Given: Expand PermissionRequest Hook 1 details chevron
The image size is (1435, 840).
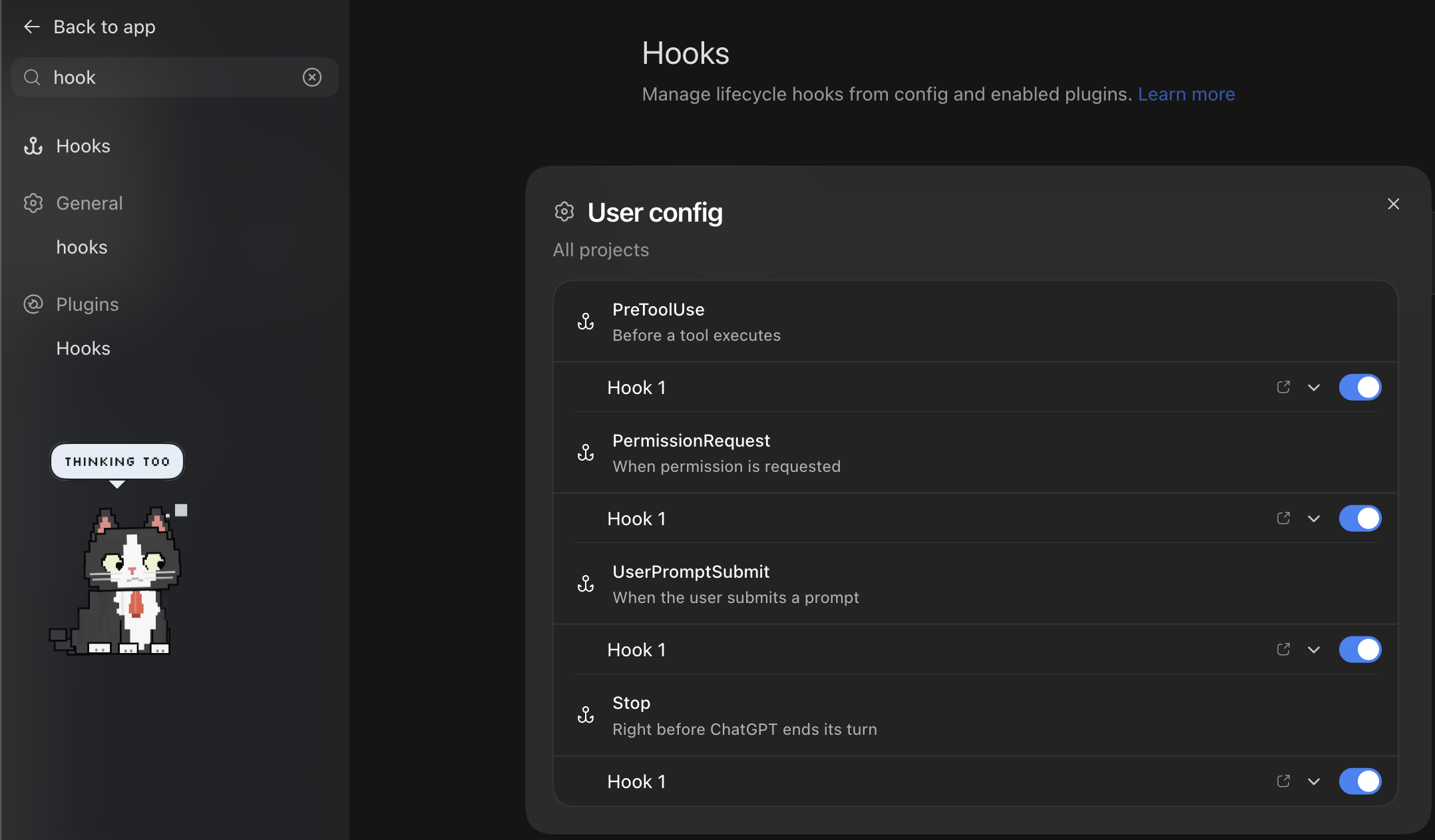Looking at the screenshot, I should [1314, 519].
